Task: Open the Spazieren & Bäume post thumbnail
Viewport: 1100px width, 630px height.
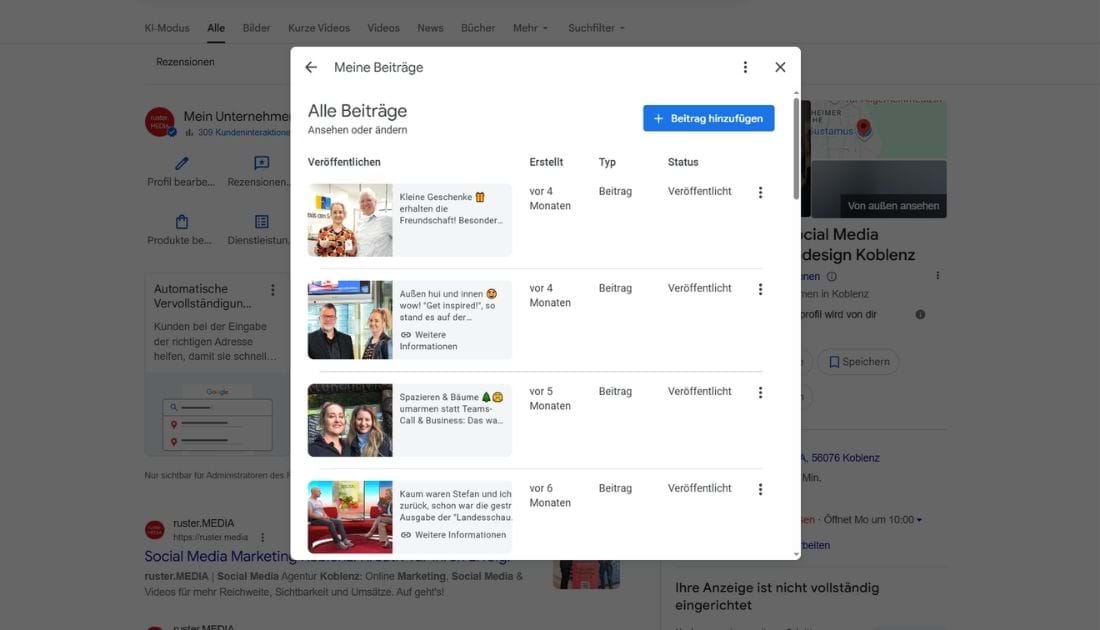Action: tap(350, 420)
